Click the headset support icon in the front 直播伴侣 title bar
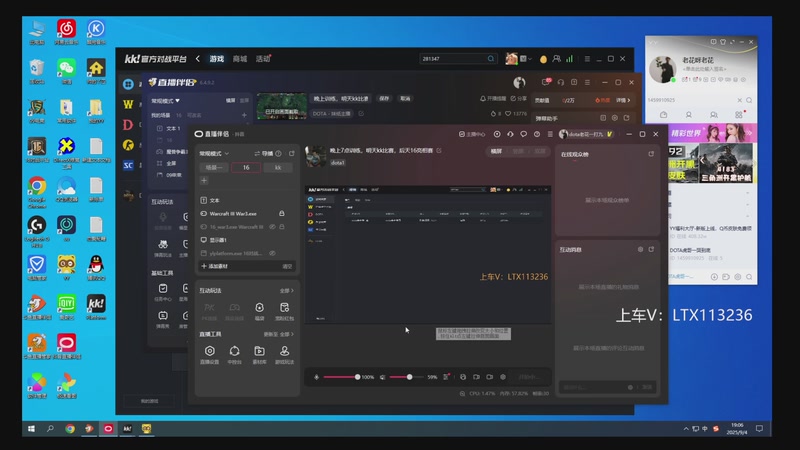The image size is (800, 450). point(510,134)
